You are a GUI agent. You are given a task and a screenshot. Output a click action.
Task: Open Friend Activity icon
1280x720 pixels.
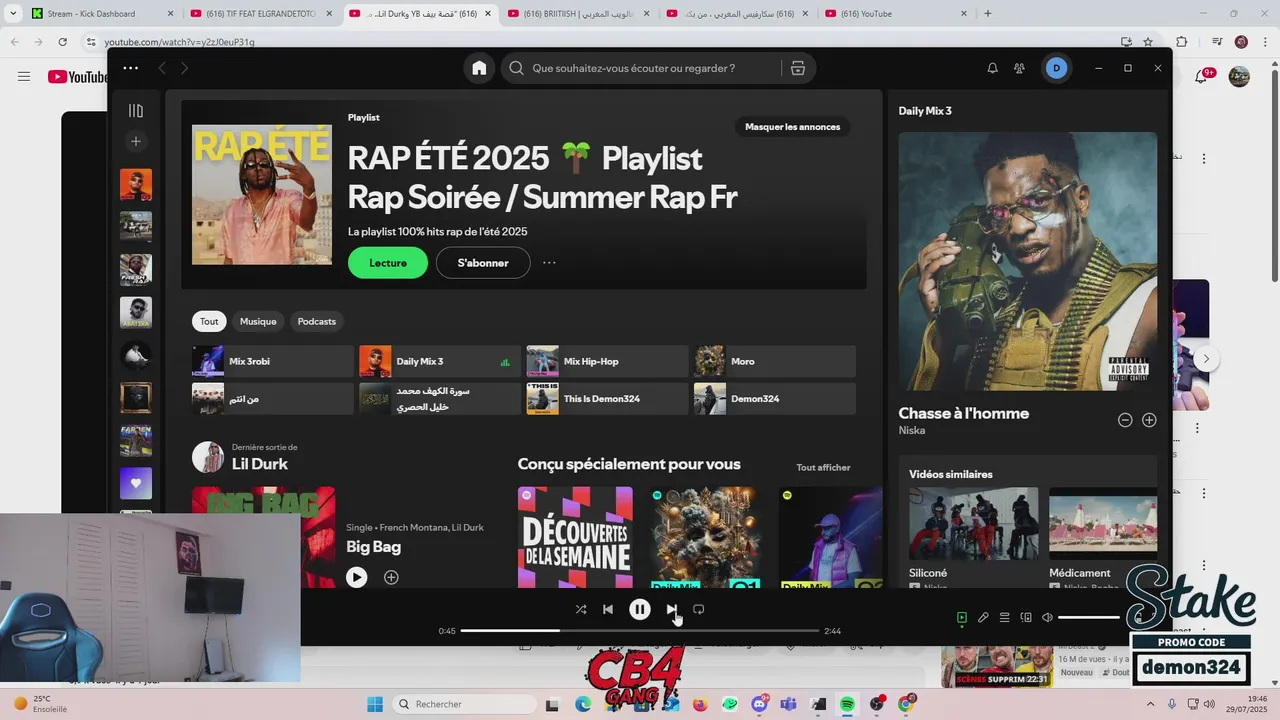point(1019,68)
